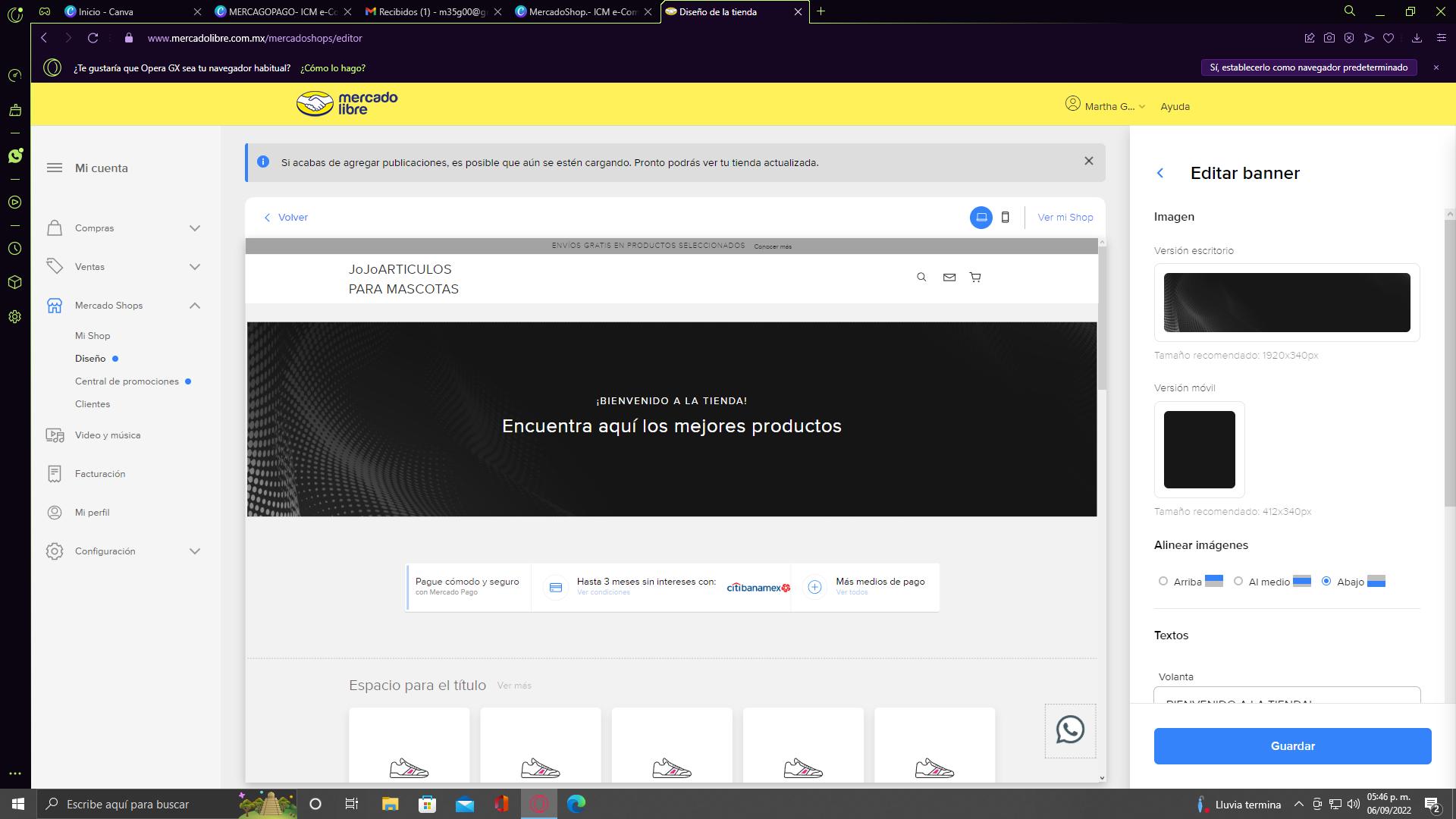
Task: Open the store shopping cart icon
Action: 975,278
